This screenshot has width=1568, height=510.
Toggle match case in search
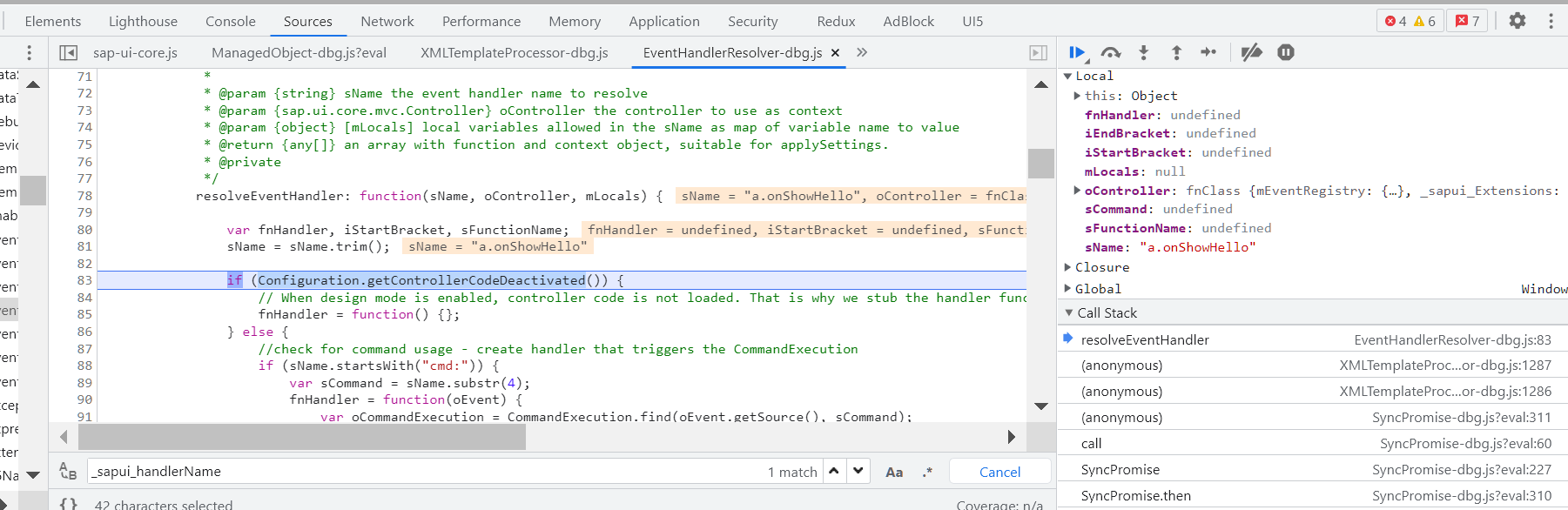[x=894, y=472]
